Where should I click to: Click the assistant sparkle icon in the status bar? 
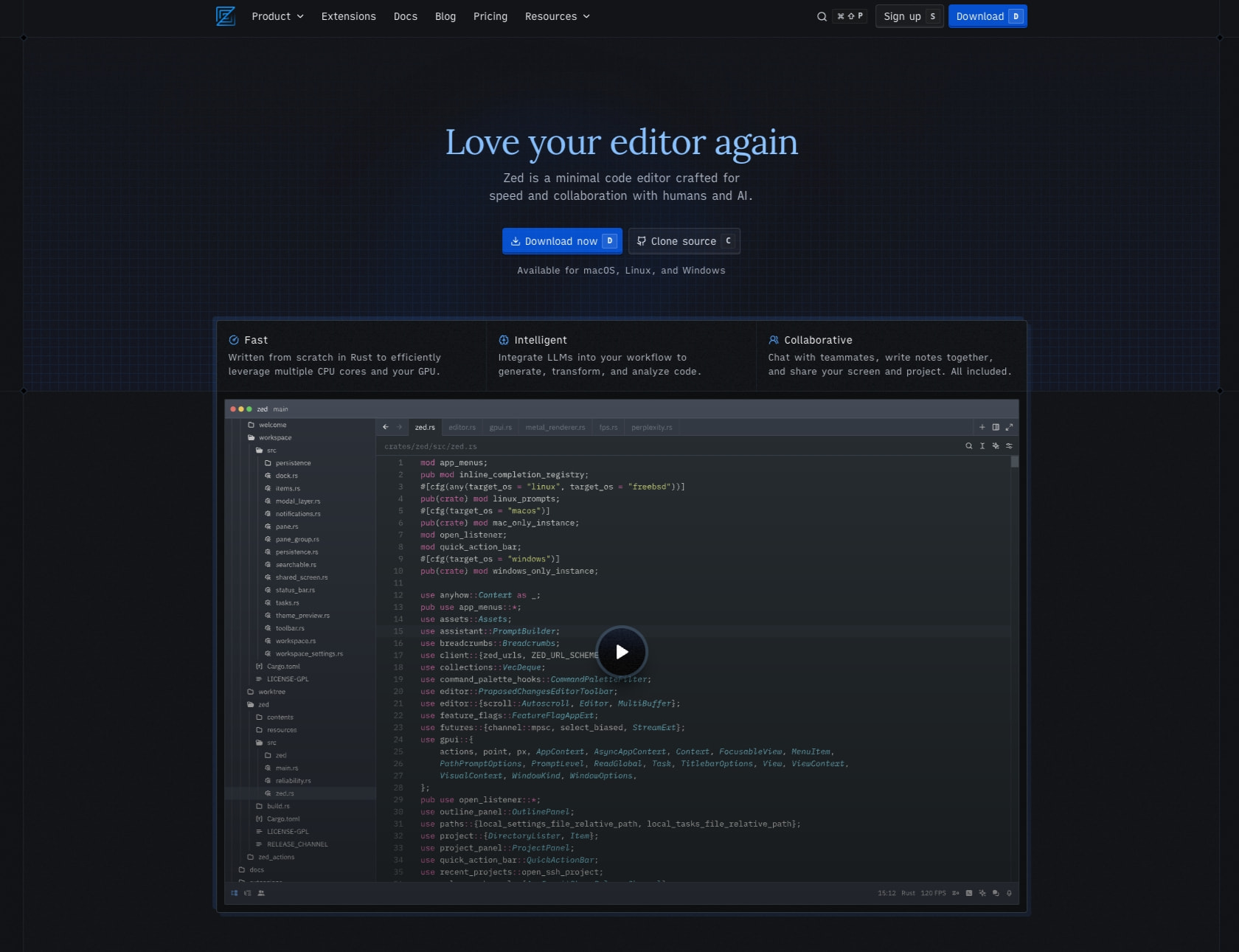(x=982, y=893)
